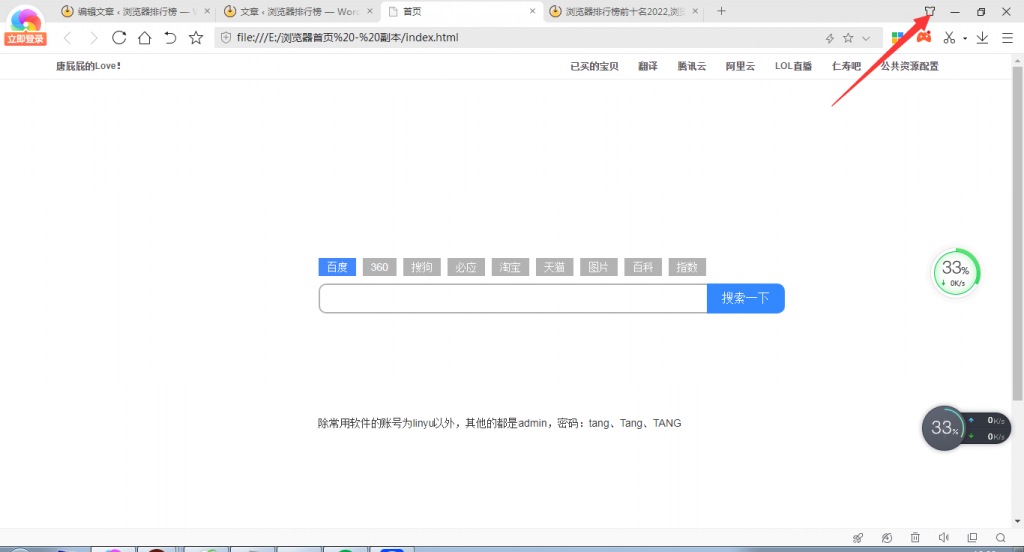Image resolution: width=1024 pixels, height=552 pixels.
Task: Open the skin changer shirt icon
Action: (929, 11)
